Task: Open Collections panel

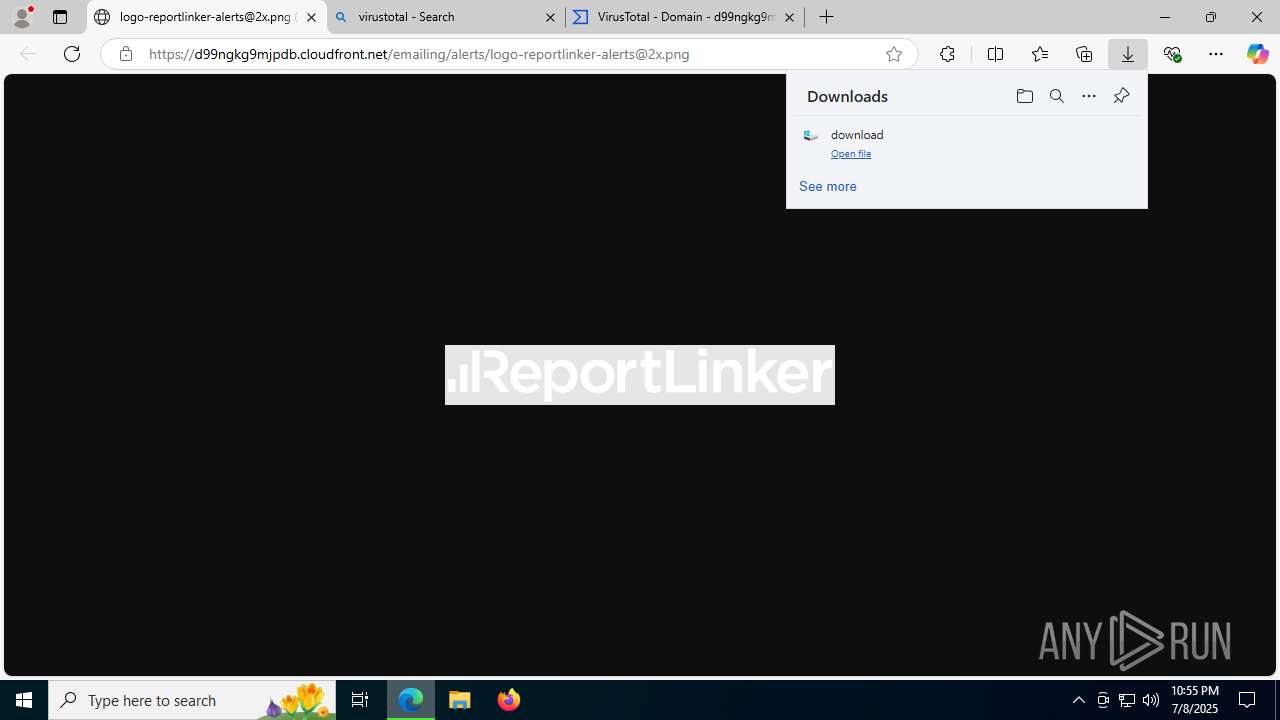Action: [x=1084, y=54]
